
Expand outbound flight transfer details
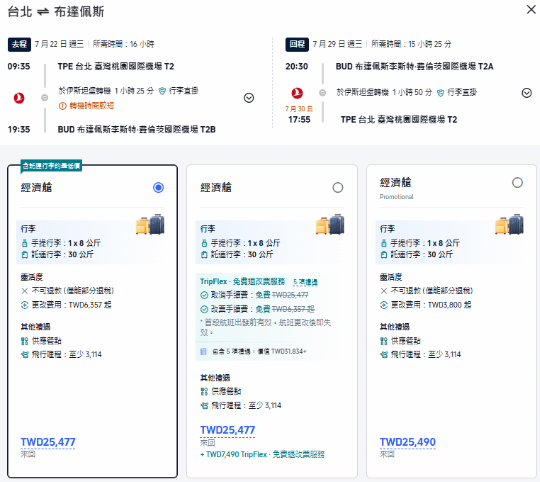(249, 98)
